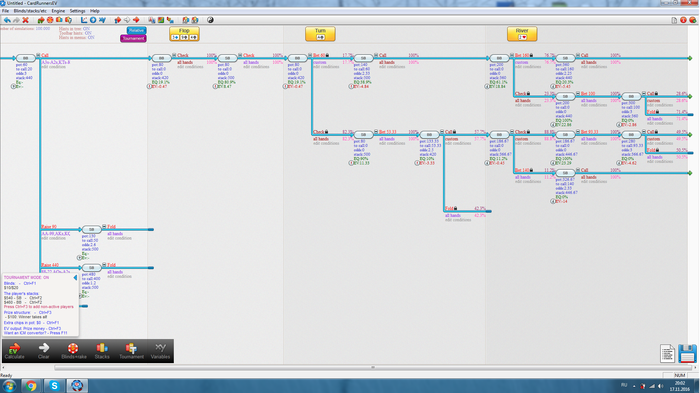Collapse the Bet 100 branch
The width and height of the screenshot is (700, 393).
coord(578,93)
